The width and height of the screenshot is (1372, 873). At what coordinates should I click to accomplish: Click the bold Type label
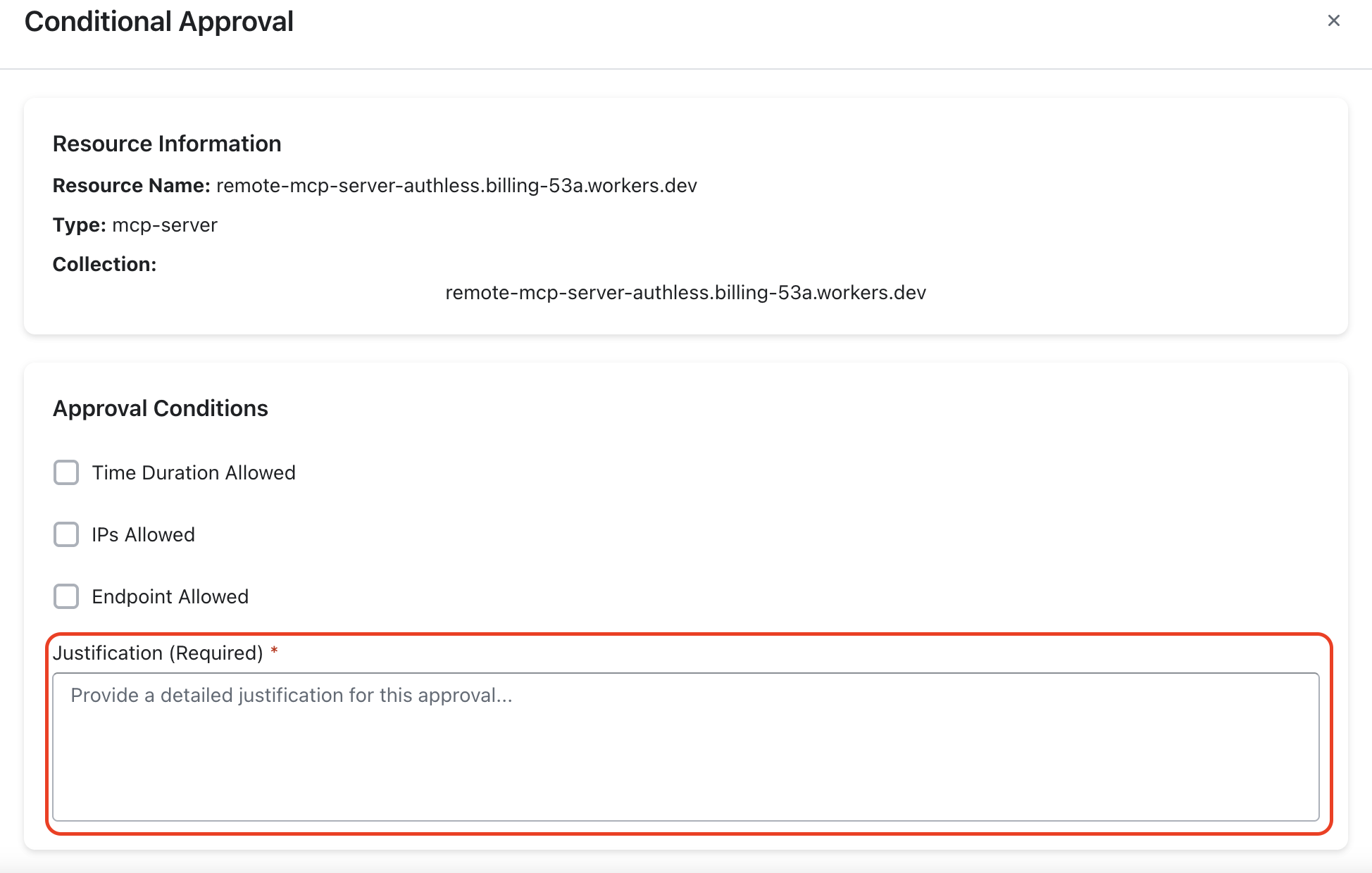coord(79,225)
